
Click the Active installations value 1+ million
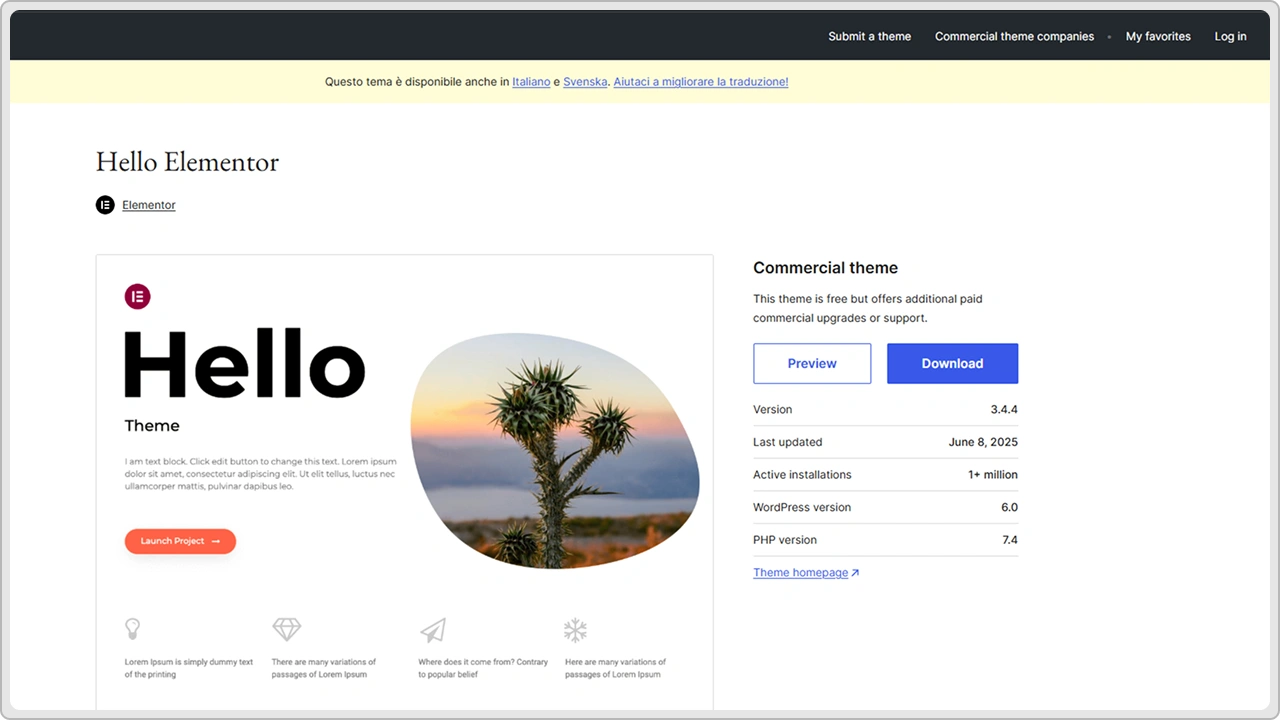click(993, 475)
